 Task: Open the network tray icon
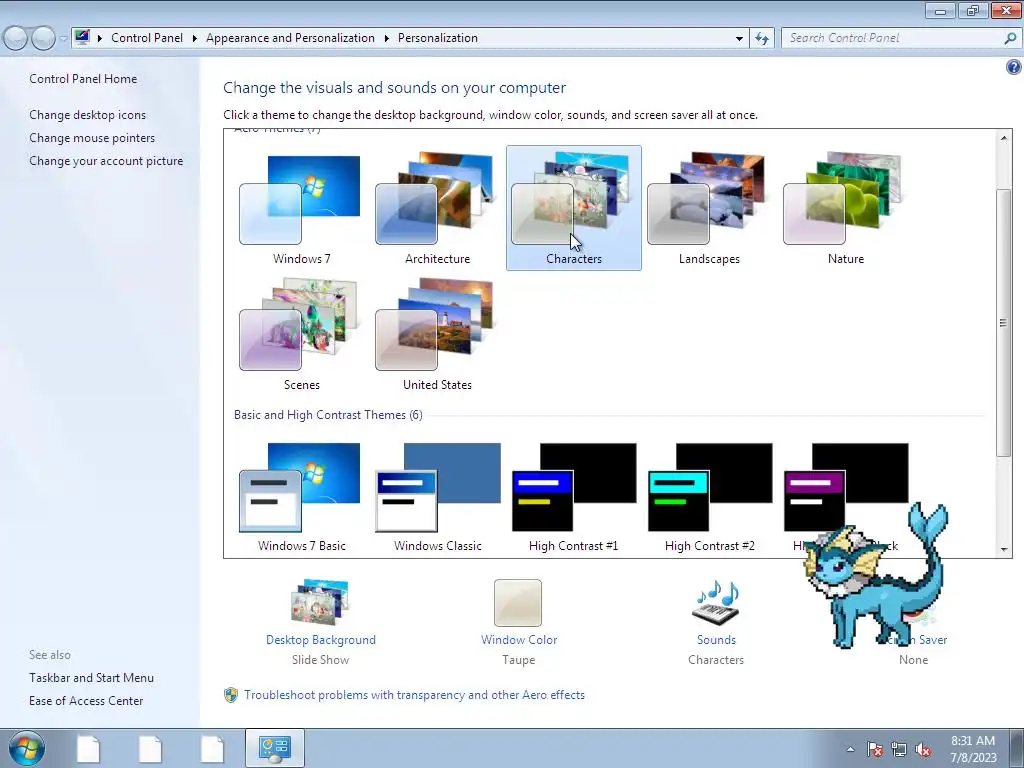[x=899, y=750]
